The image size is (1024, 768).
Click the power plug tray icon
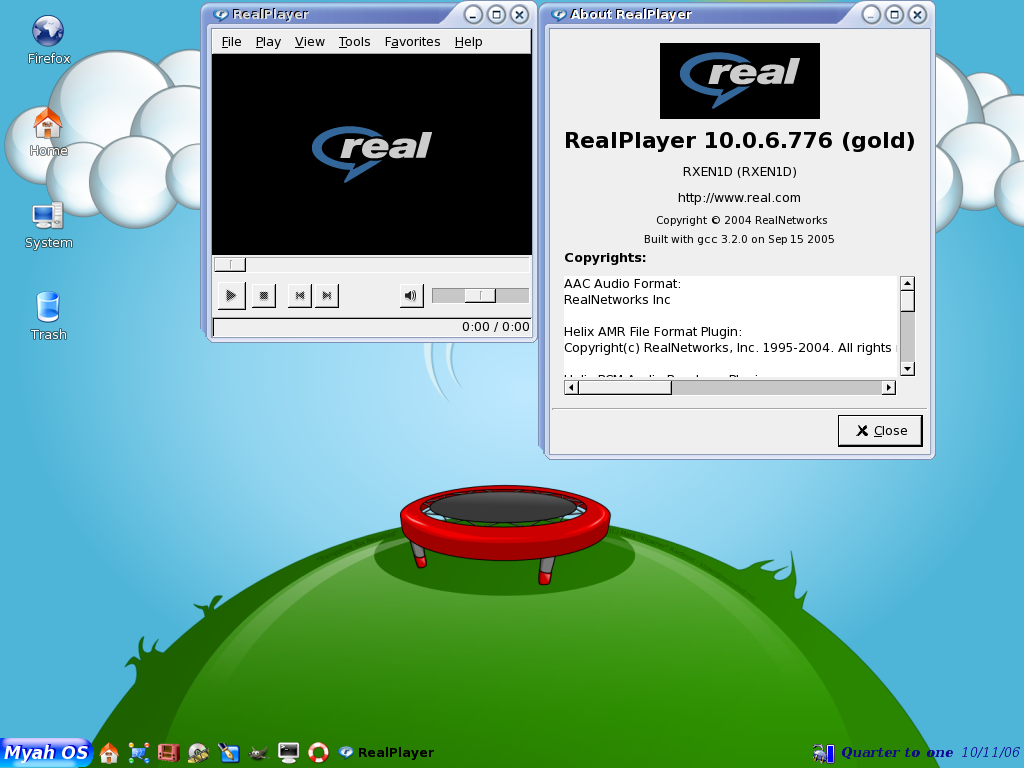coord(818,753)
